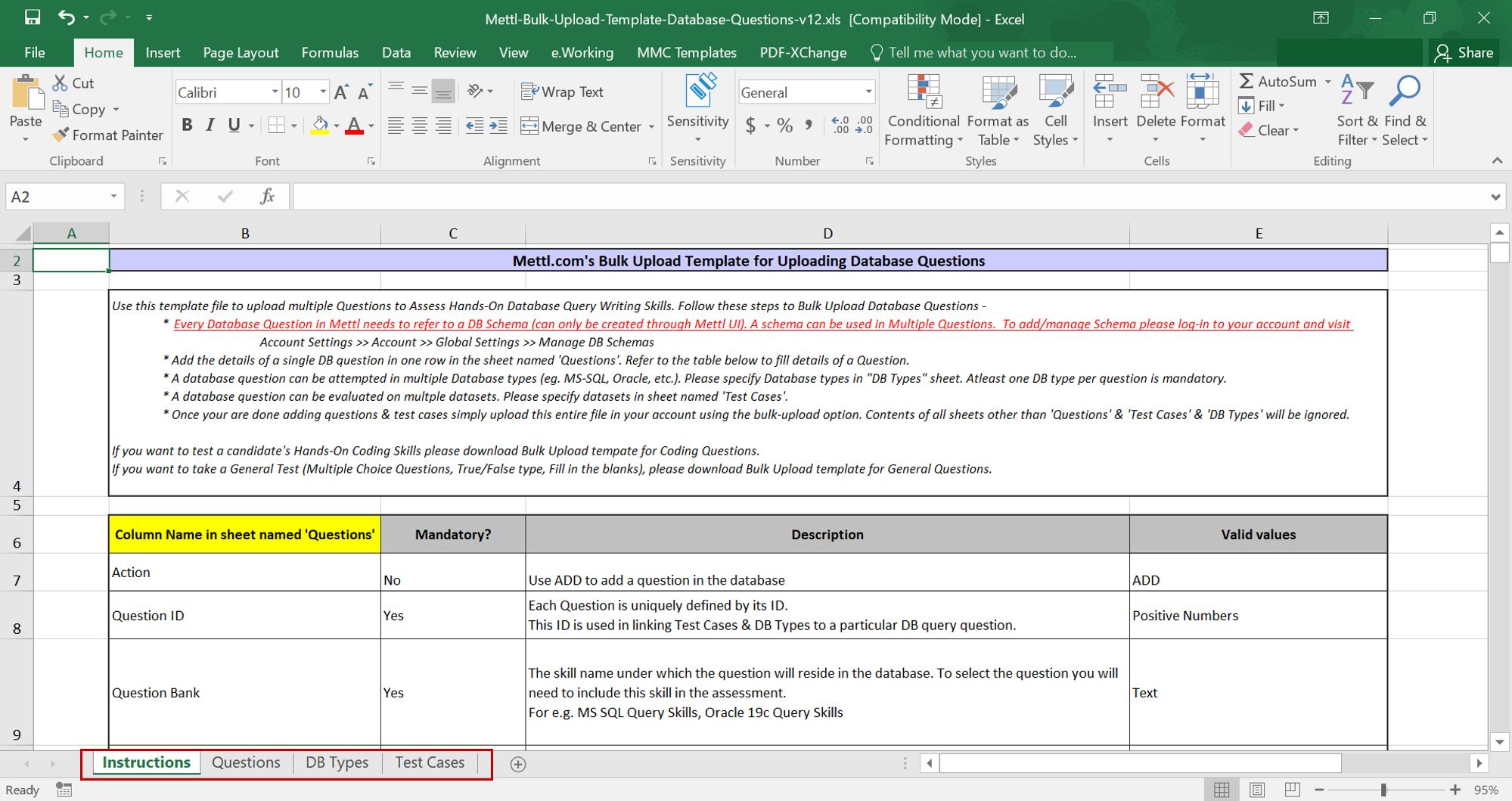The height and width of the screenshot is (801, 1512).
Task: Click the Percent Style icon
Action: coord(785,126)
